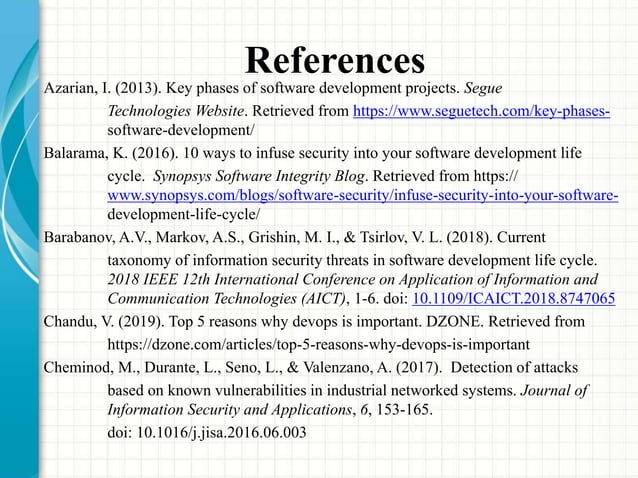The width and height of the screenshot is (638, 478).
Task: Click the dzone.com top-5-reasons-why-devops URL text
Action: (319, 345)
